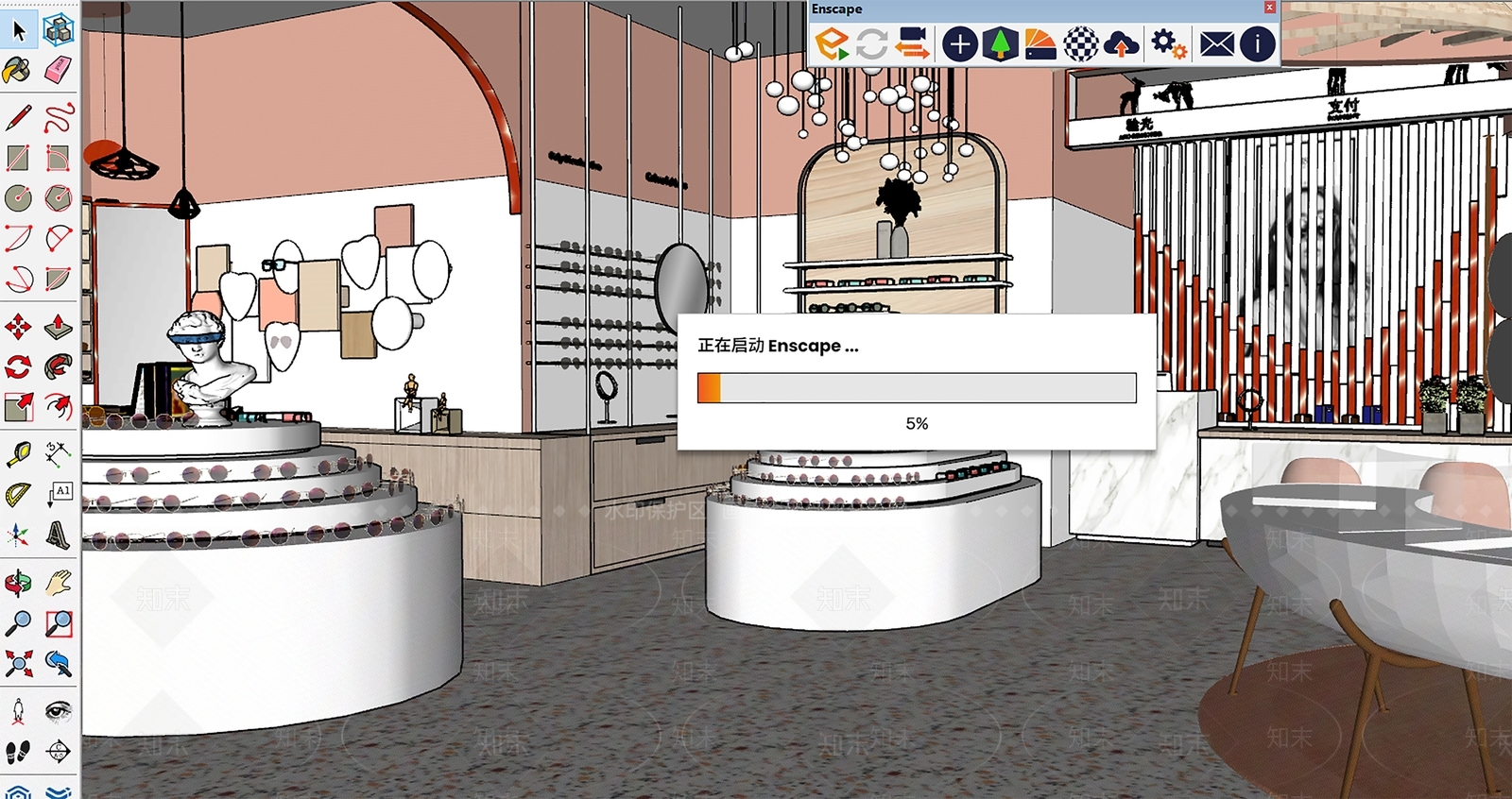
Task: Select the 3D Text tool
Action: (59, 535)
